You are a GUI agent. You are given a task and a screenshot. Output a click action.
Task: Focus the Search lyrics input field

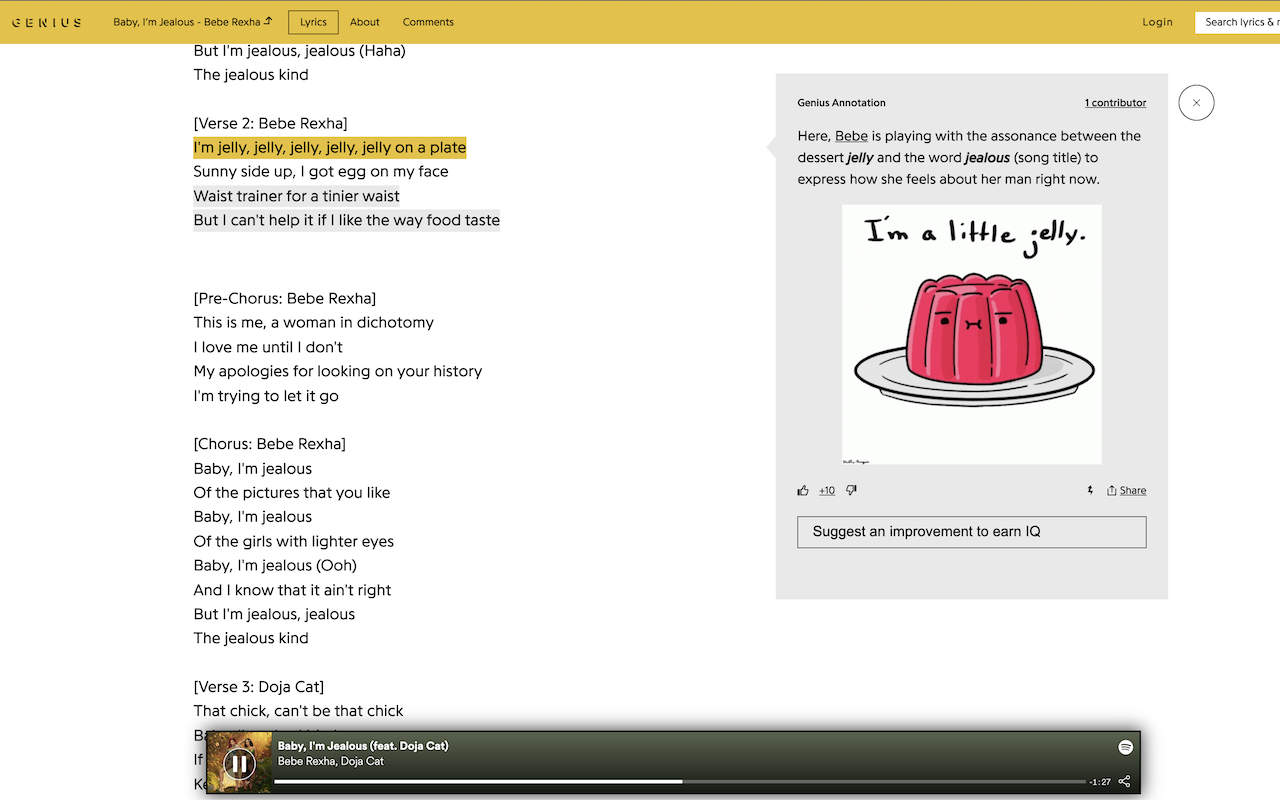1238,22
